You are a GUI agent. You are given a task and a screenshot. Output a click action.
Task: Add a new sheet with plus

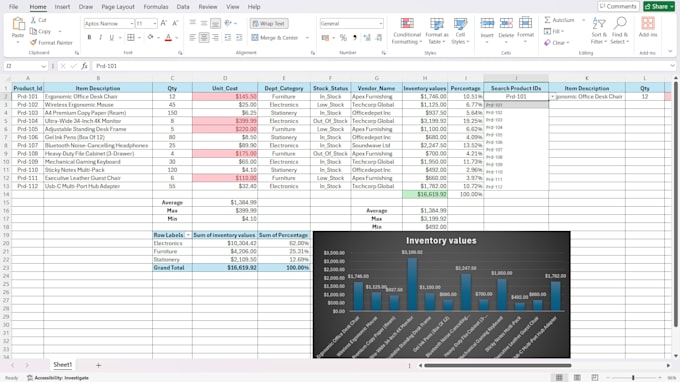(98, 365)
